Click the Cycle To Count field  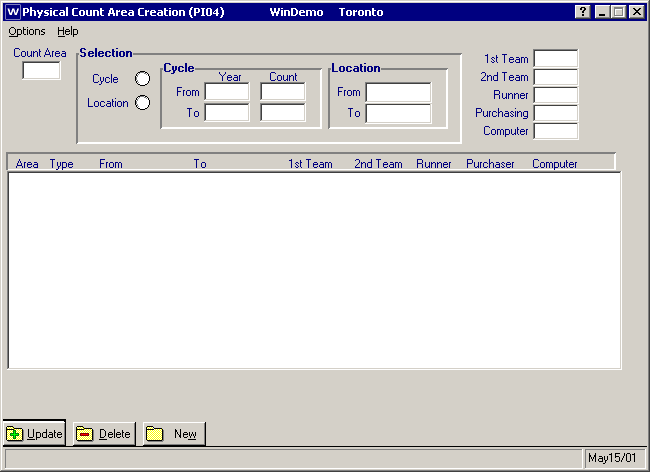coord(283,113)
